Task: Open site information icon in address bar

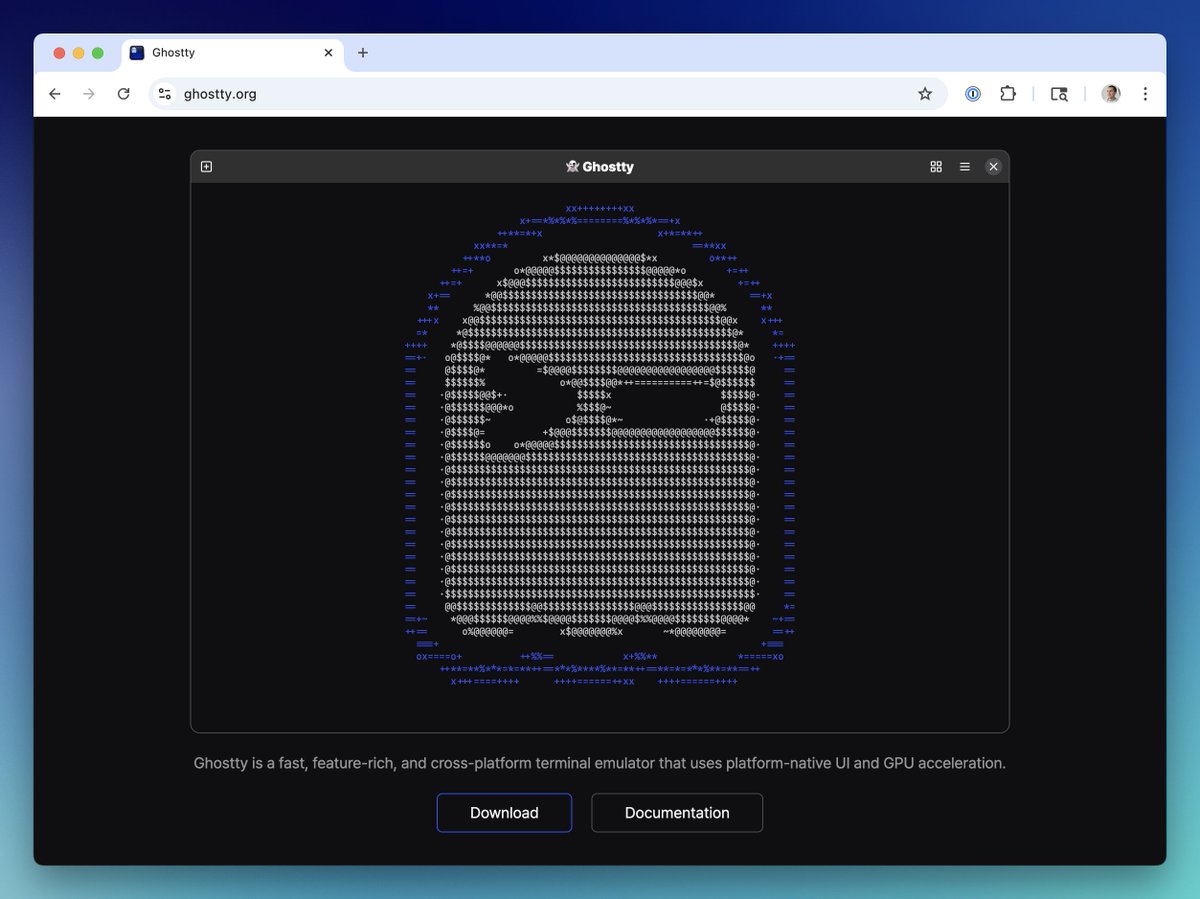Action: [165, 94]
